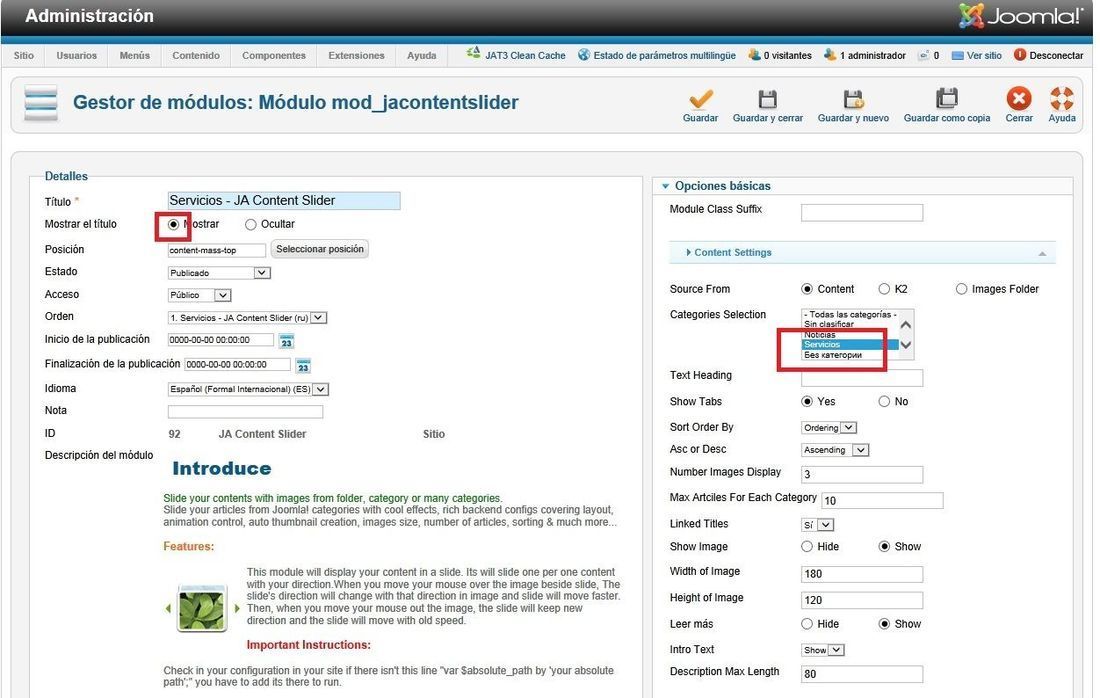Select Content as Source From

pos(807,289)
